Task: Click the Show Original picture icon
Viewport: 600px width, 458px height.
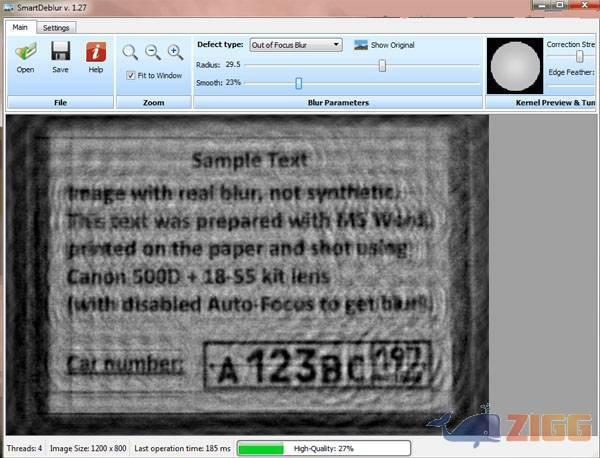Action: click(x=361, y=45)
